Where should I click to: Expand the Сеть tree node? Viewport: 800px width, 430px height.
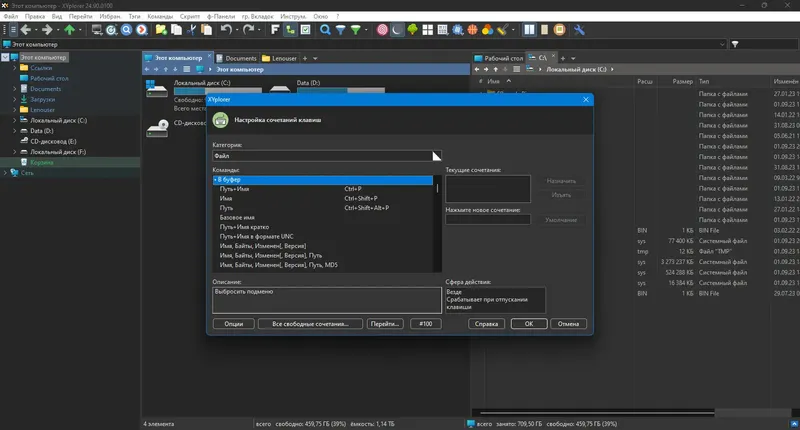click(5, 173)
